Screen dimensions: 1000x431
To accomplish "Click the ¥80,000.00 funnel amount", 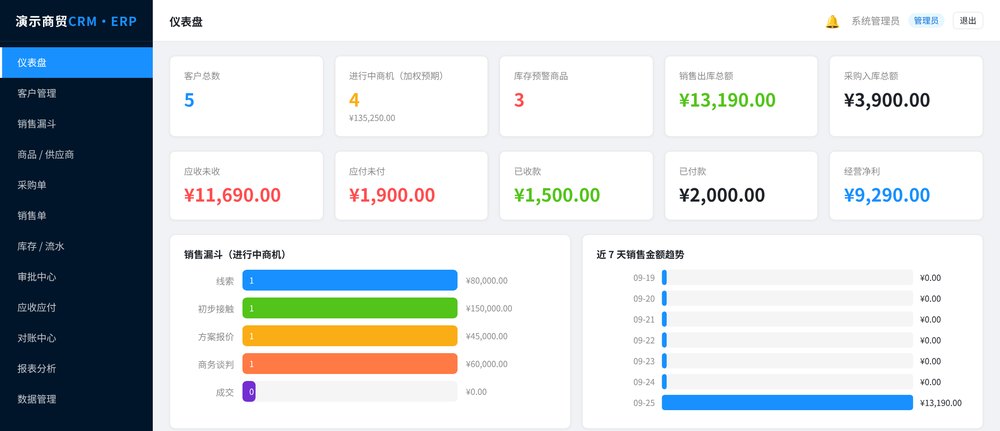I will pos(487,281).
